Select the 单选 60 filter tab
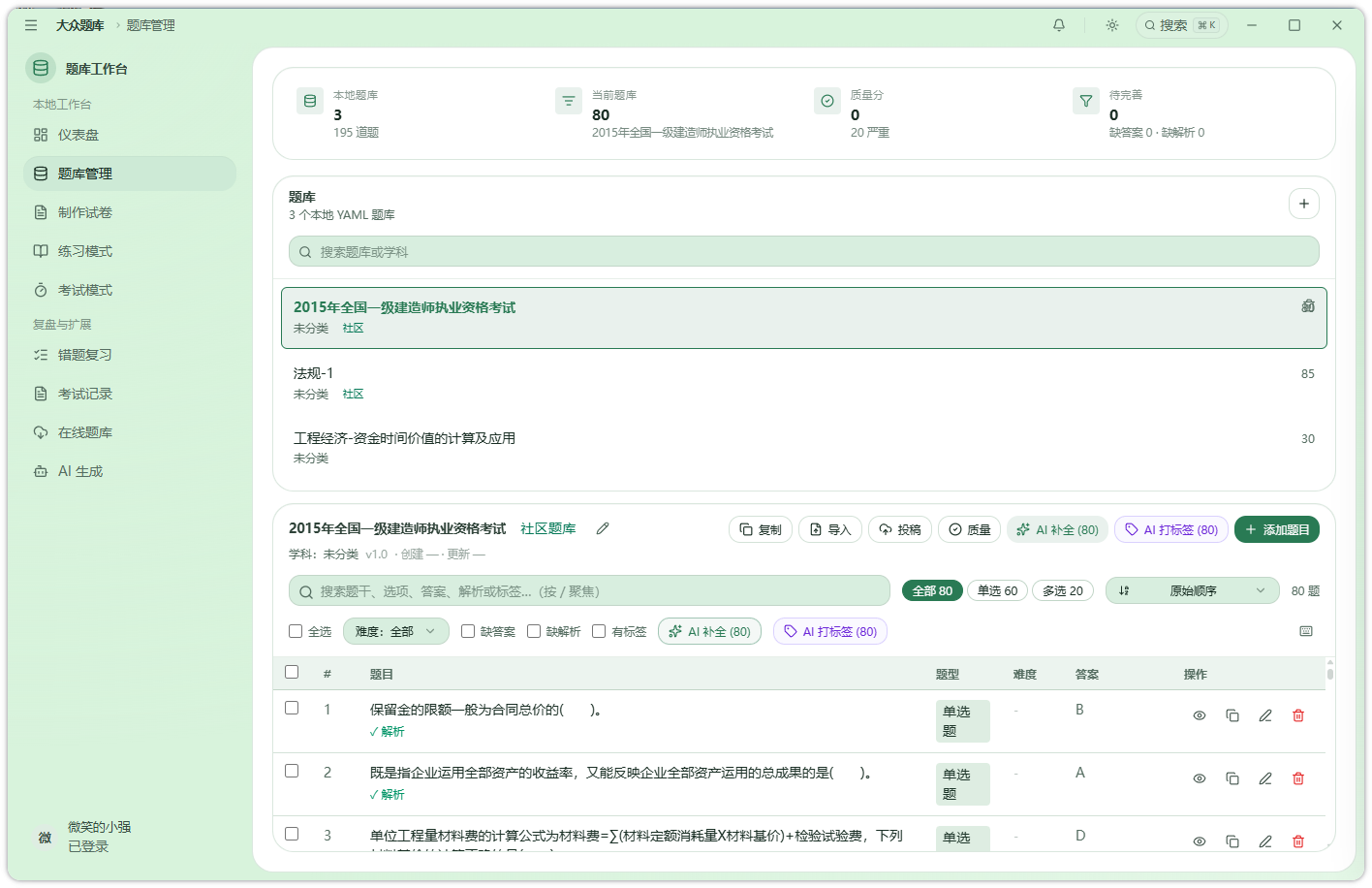 (x=997, y=590)
